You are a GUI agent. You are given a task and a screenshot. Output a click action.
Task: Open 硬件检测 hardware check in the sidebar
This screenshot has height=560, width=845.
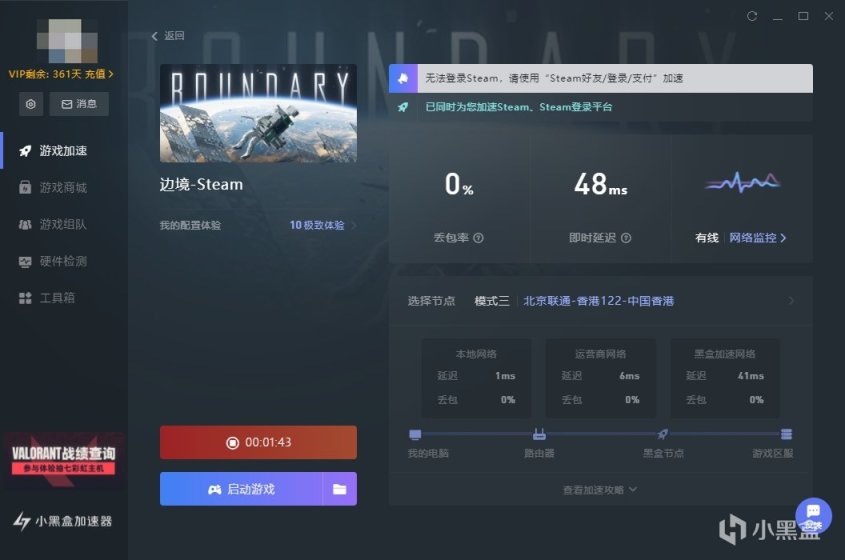[63, 261]
